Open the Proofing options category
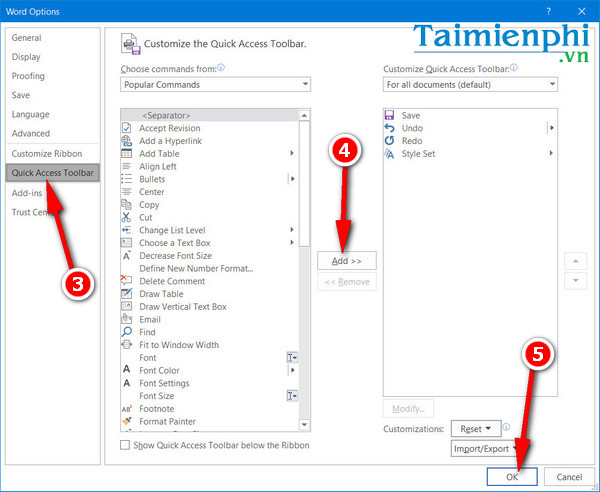This screenshot has height=492, width=600. [28, 76]
